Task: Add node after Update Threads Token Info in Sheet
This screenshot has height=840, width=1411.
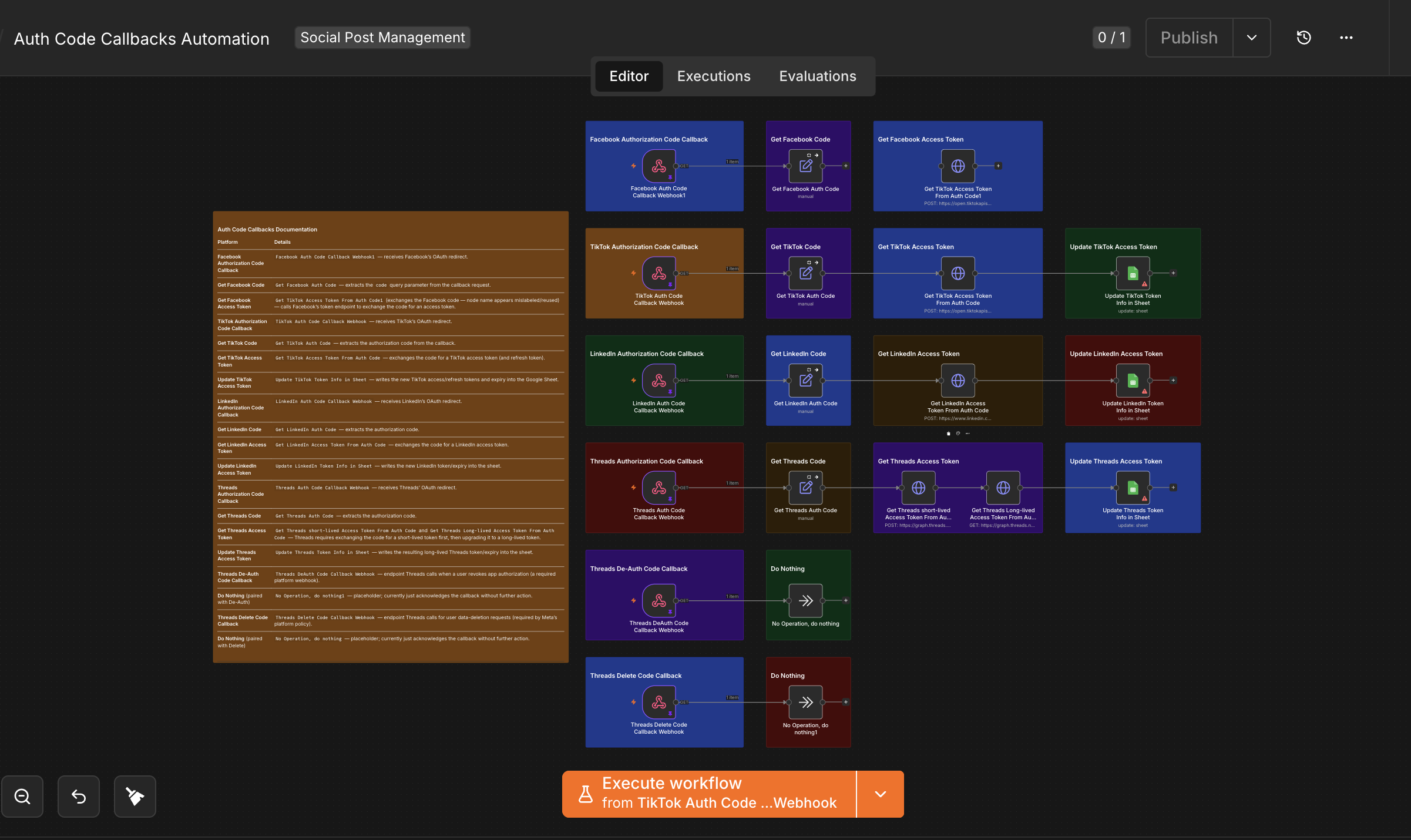Action: [x=1173, y=487]
